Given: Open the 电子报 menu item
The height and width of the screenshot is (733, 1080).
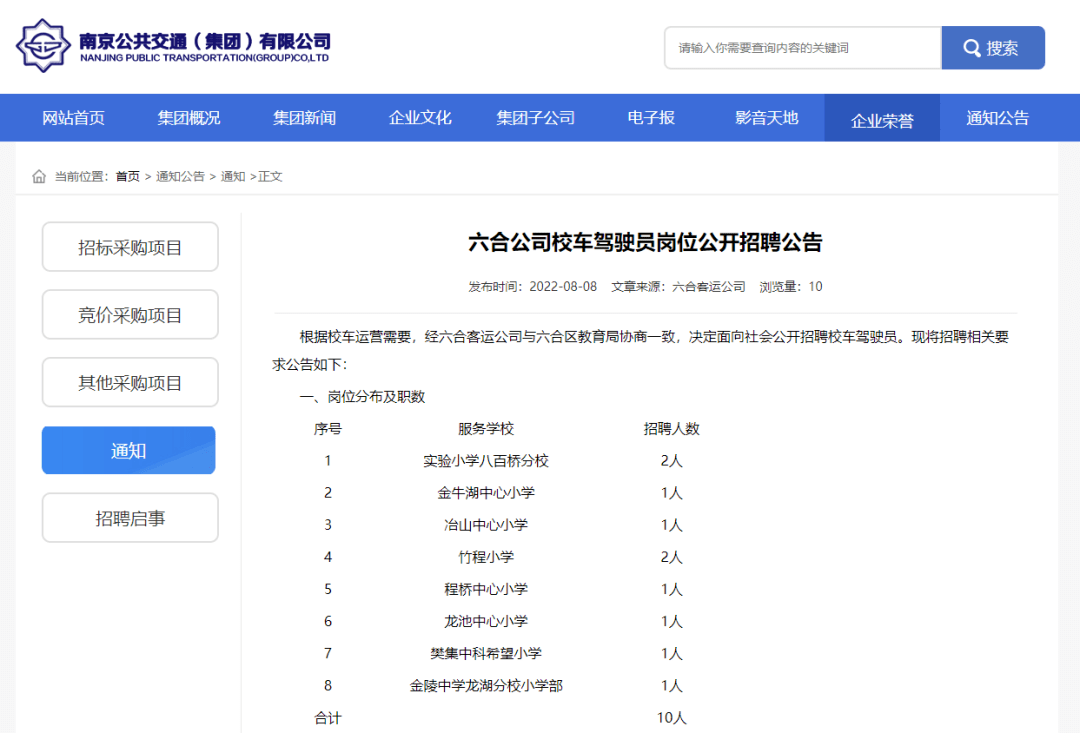Looking at the screenshot, I should coord(651,117).
